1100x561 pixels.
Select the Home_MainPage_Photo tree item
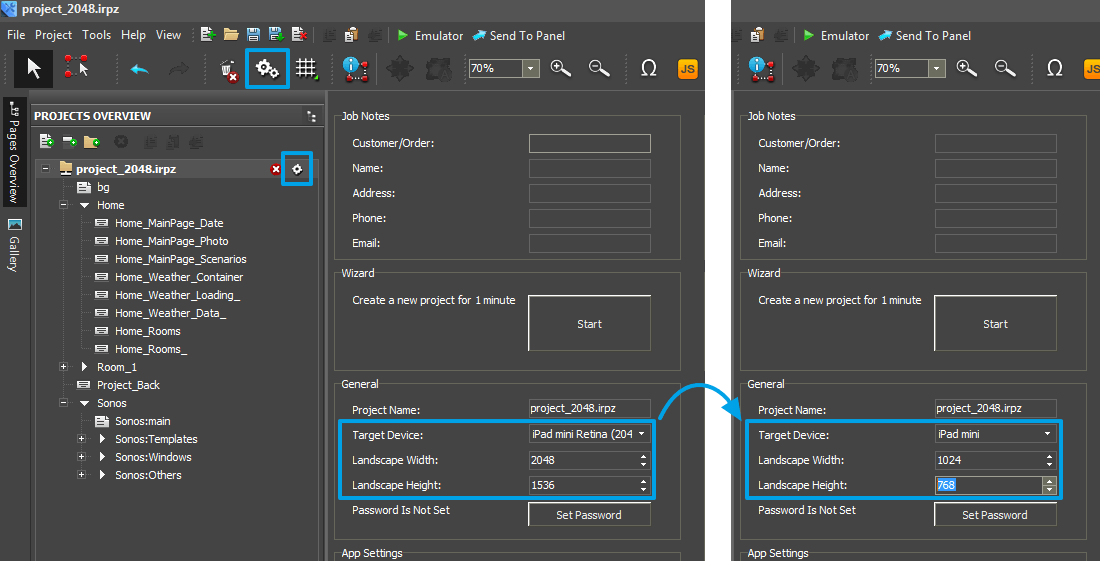171,241
